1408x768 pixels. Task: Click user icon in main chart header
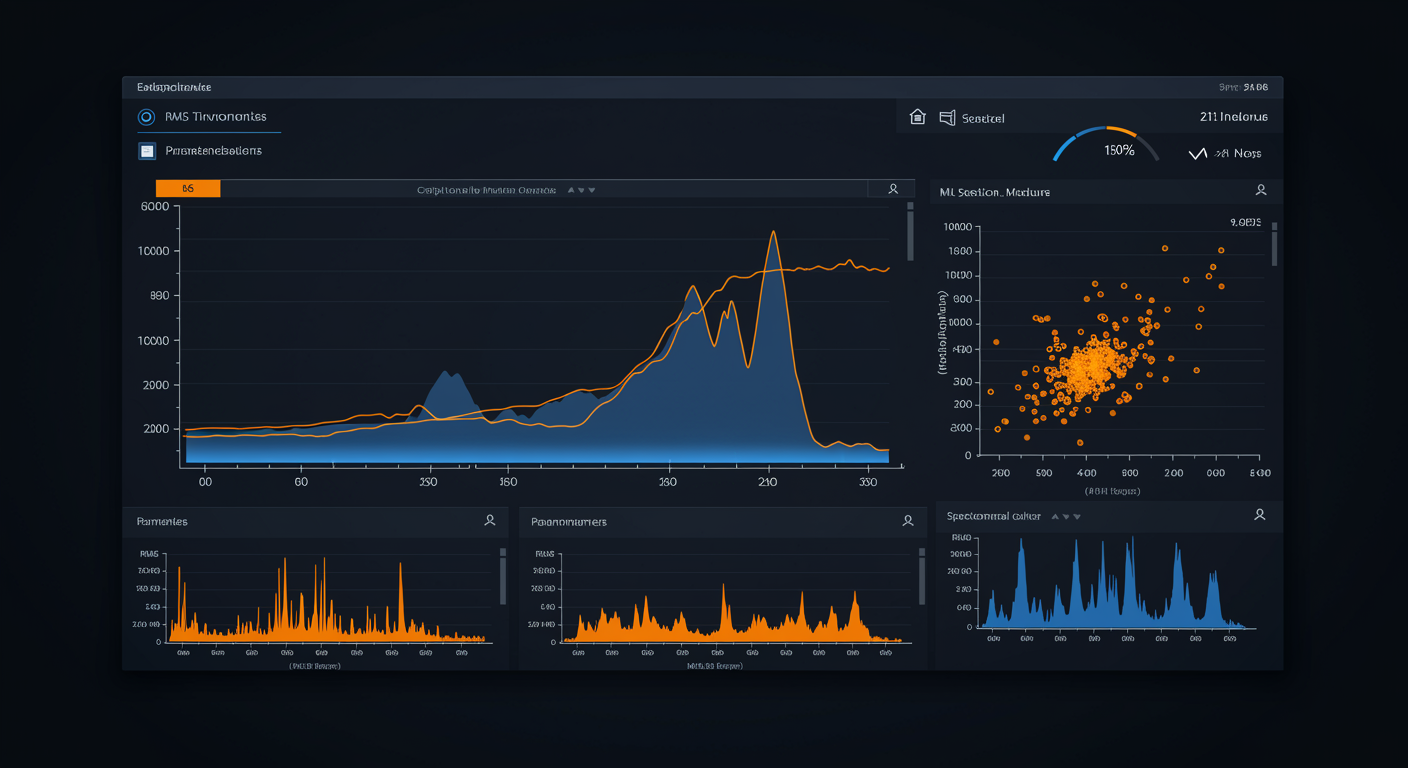point(893,189)
